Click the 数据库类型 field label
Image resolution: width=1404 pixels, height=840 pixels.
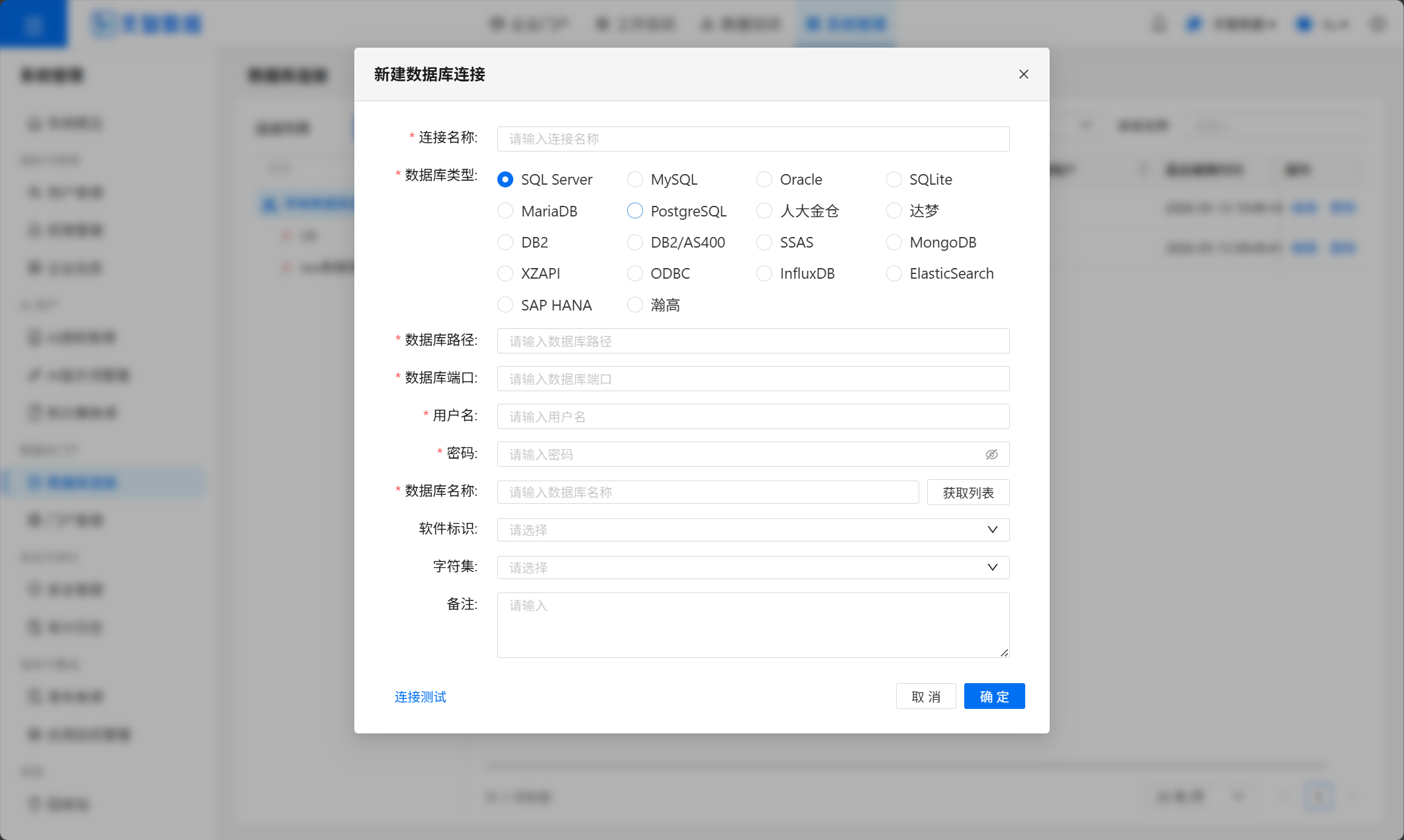[x=441, y=175]
